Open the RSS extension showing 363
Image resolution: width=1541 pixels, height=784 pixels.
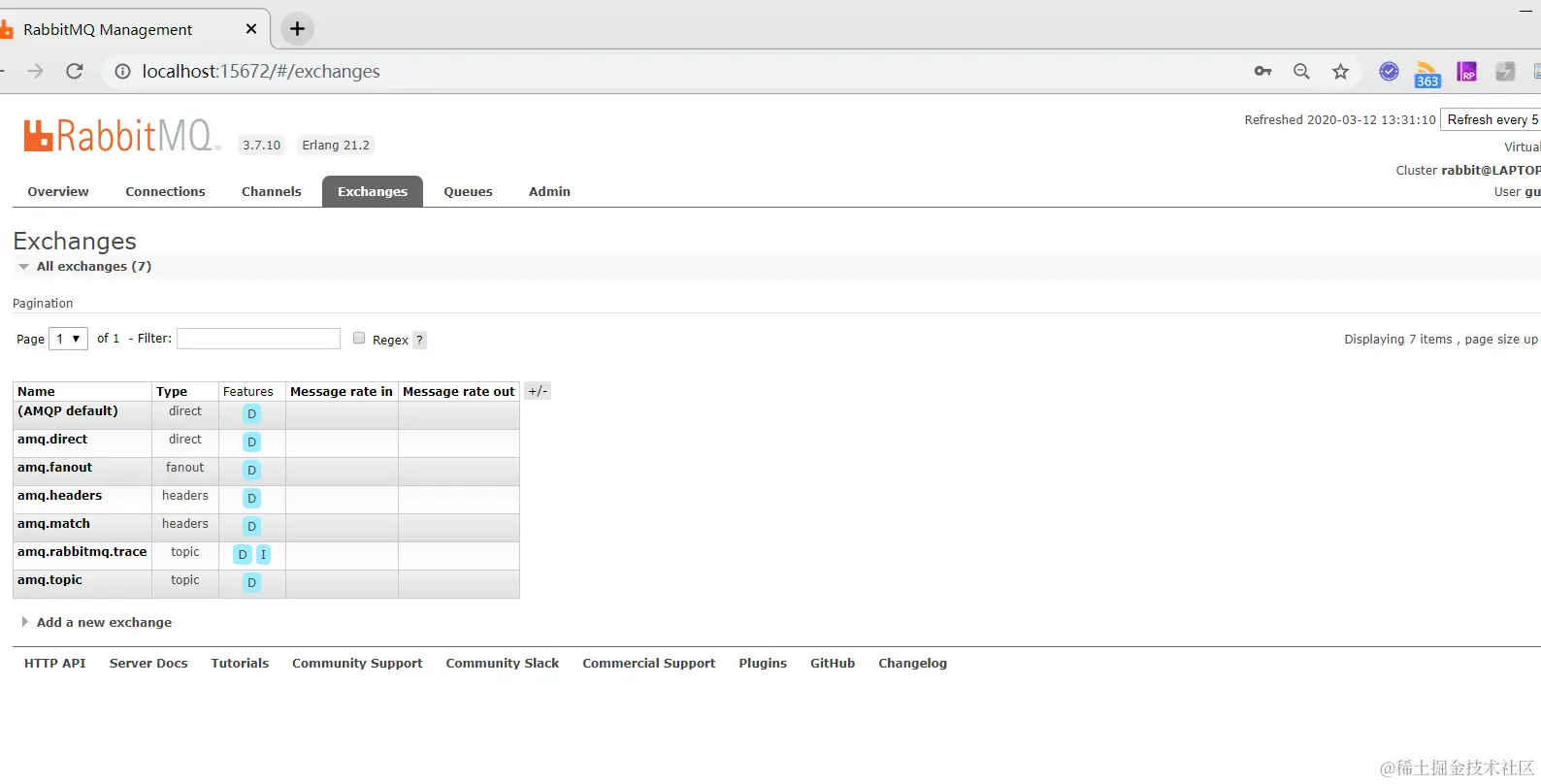point(1427,74)
